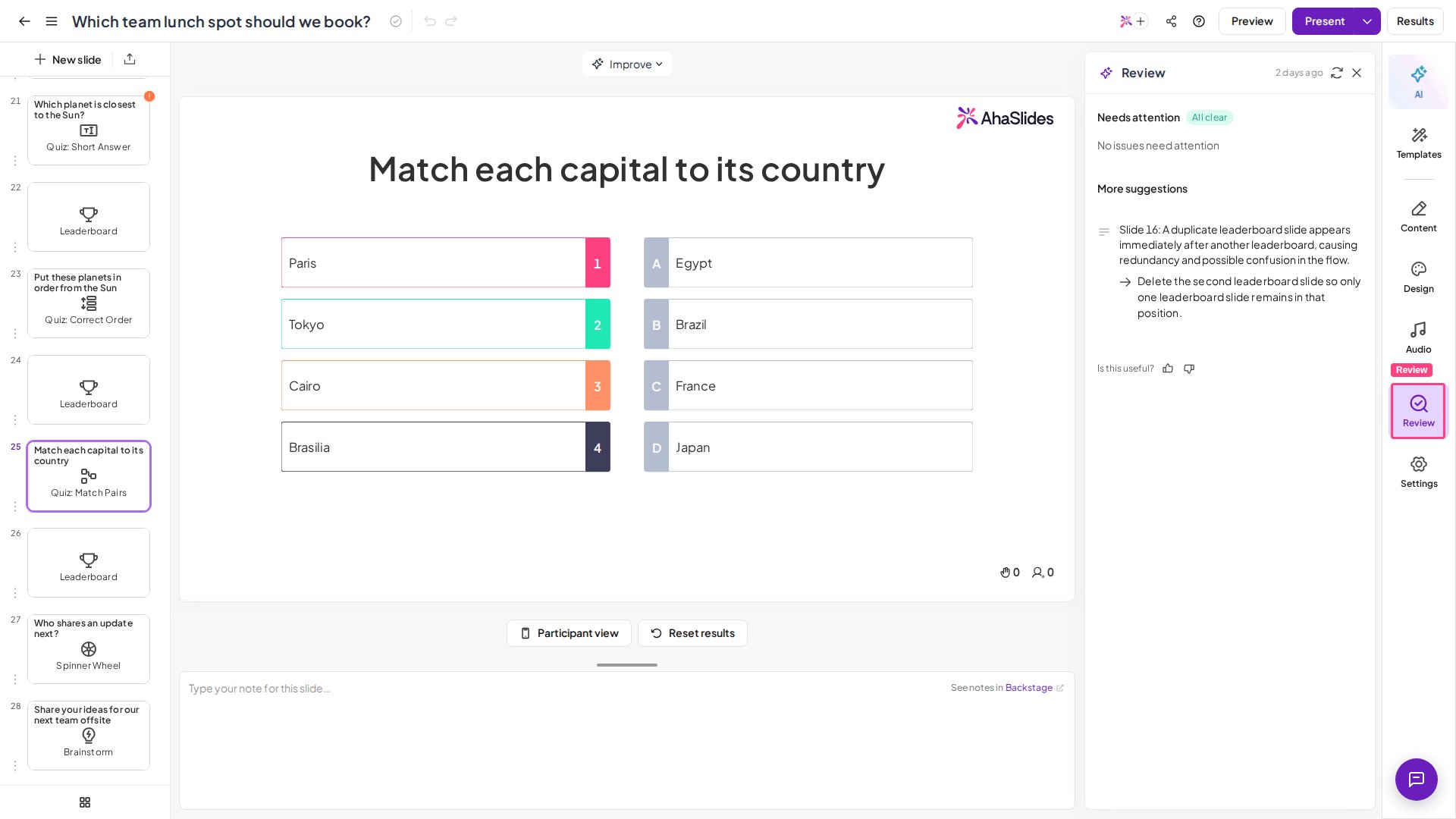
Task: Click the undo arrow in header
Action: (430, 21)
